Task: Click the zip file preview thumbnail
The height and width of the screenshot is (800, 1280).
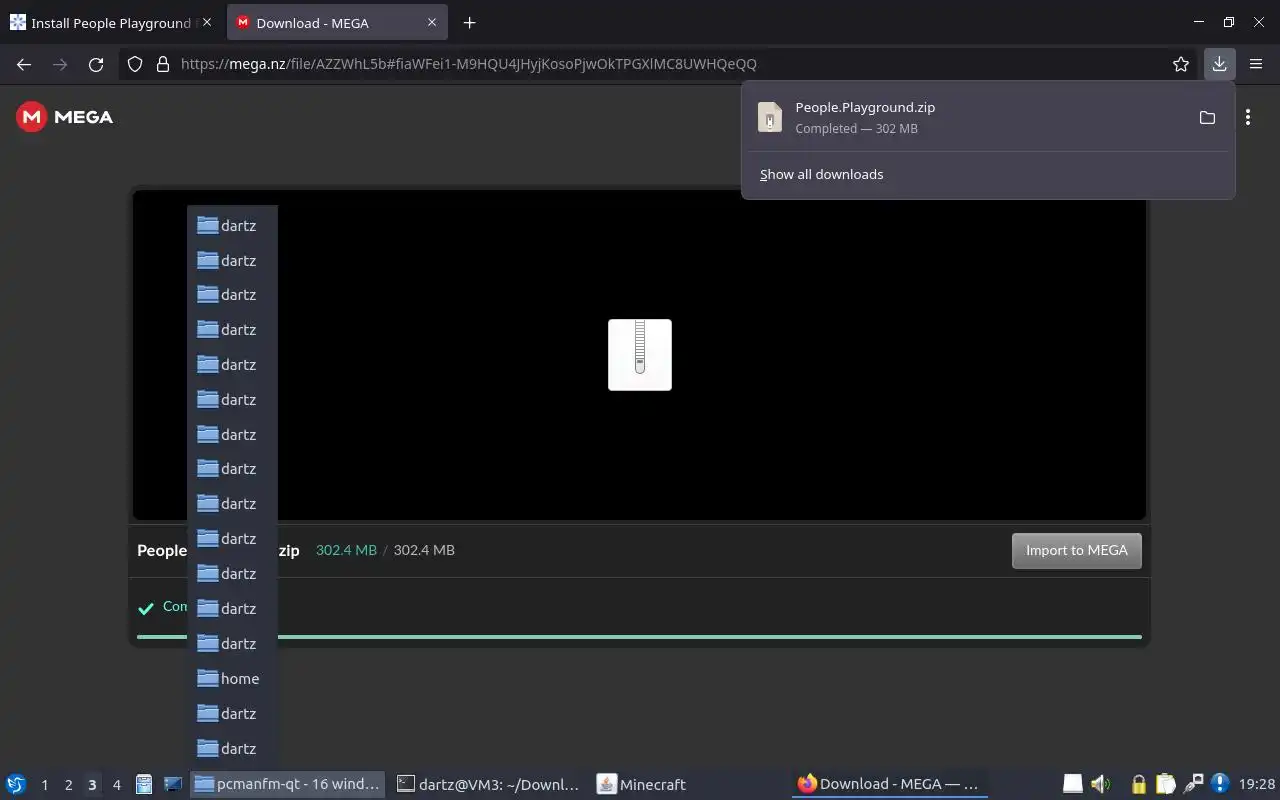Action: [640, 355]
